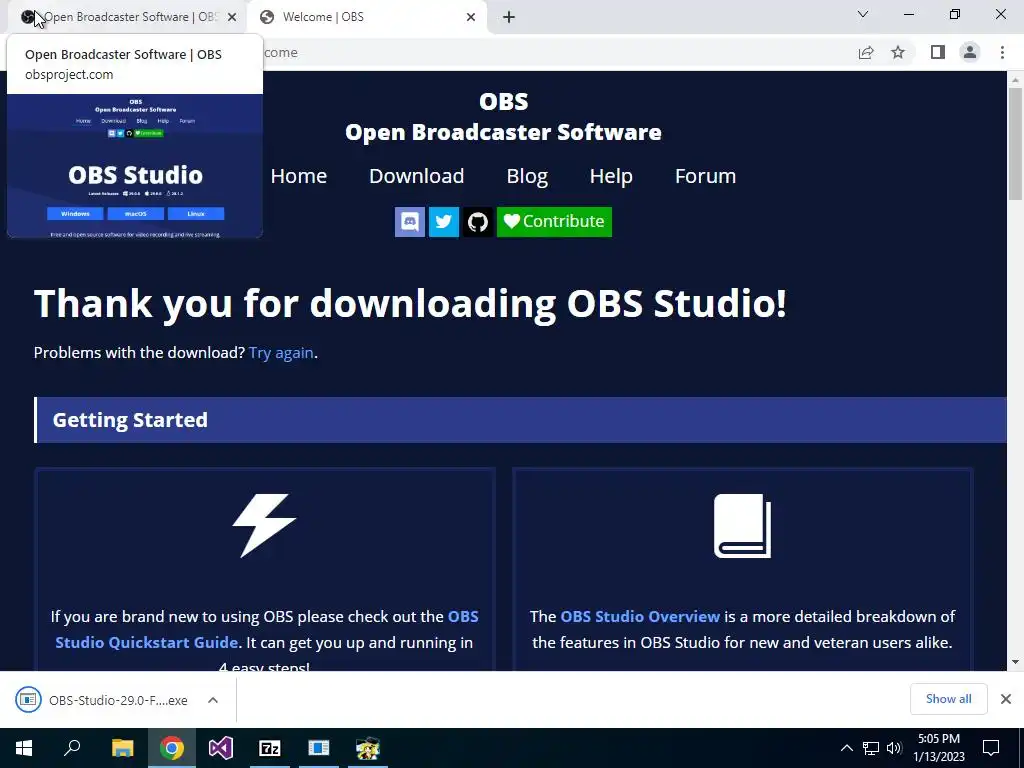The height and width of the screenshot is (768, 1024).
Task: Open the Blog nav link
Action: click(527, 176)
